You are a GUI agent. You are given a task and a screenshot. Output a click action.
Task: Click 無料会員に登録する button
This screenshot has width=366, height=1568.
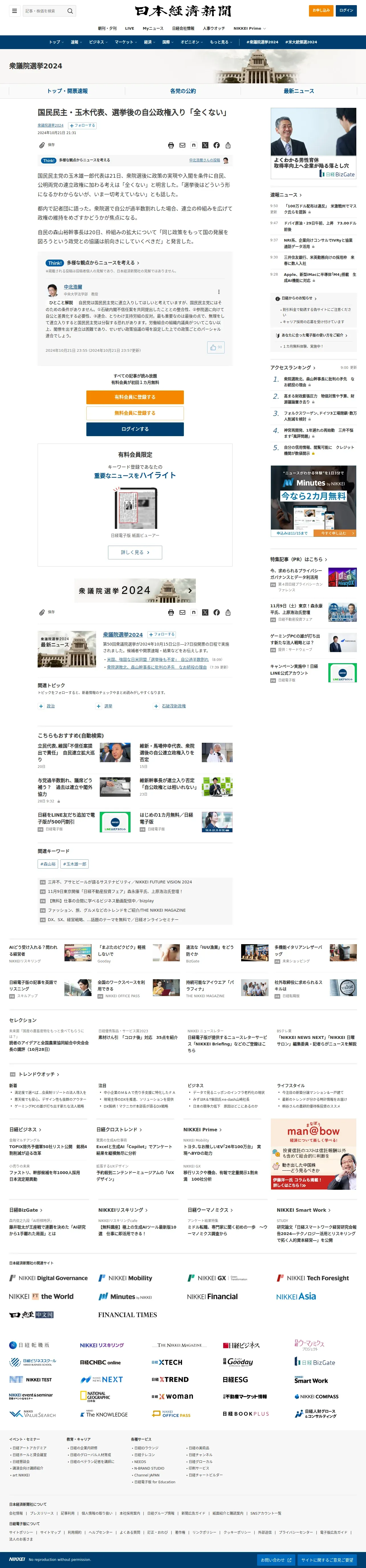click(x=135, y=413)
